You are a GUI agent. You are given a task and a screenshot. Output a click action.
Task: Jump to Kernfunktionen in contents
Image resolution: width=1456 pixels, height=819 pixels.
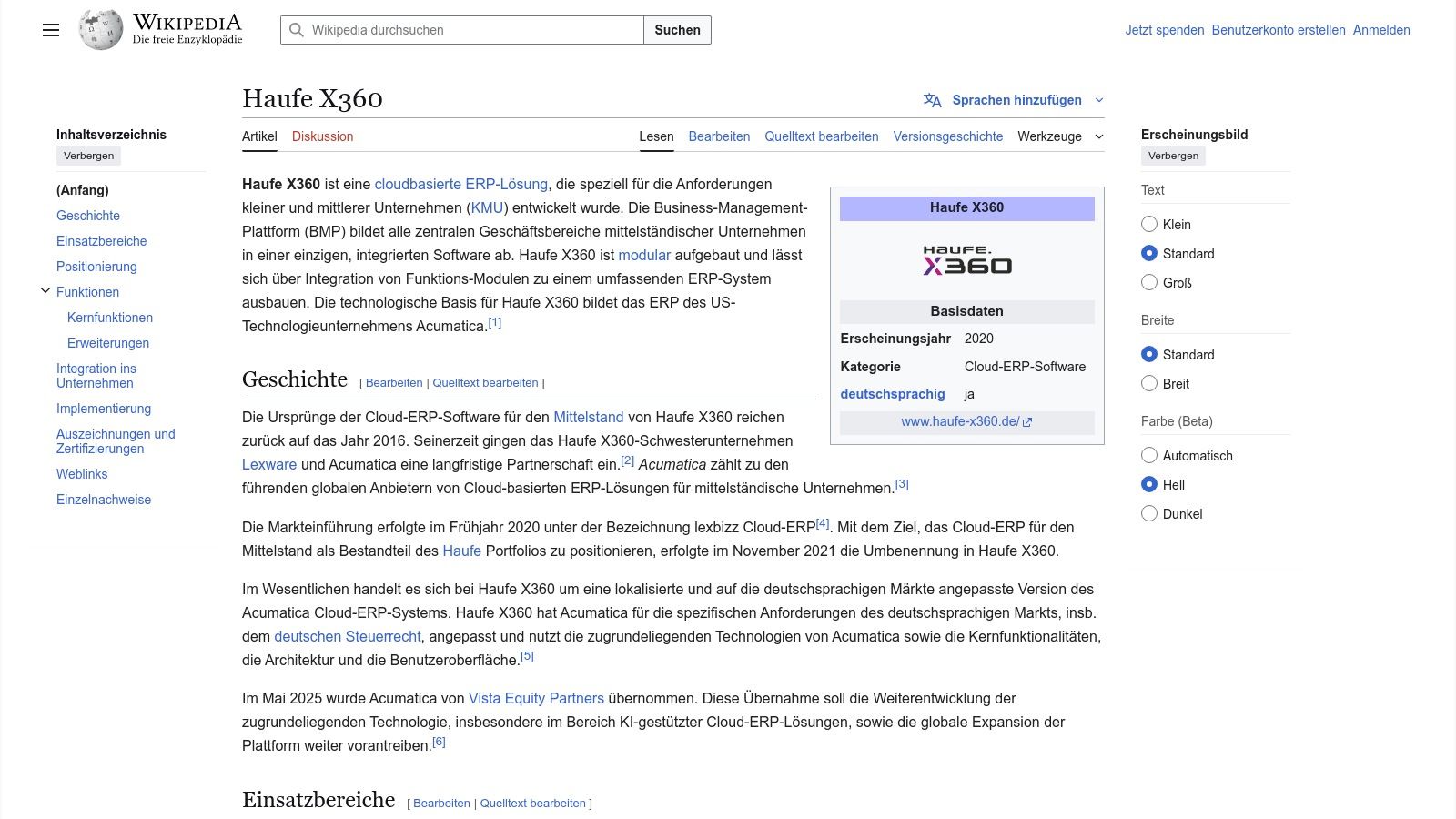(110, 318)
